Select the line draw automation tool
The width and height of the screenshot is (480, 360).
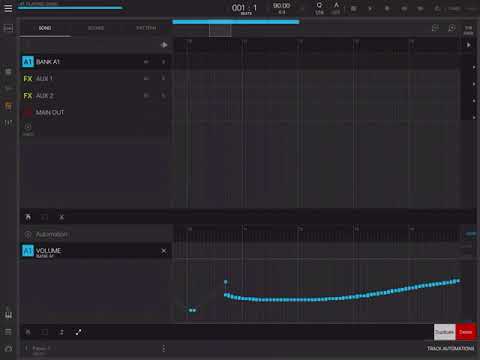(78, 332)
